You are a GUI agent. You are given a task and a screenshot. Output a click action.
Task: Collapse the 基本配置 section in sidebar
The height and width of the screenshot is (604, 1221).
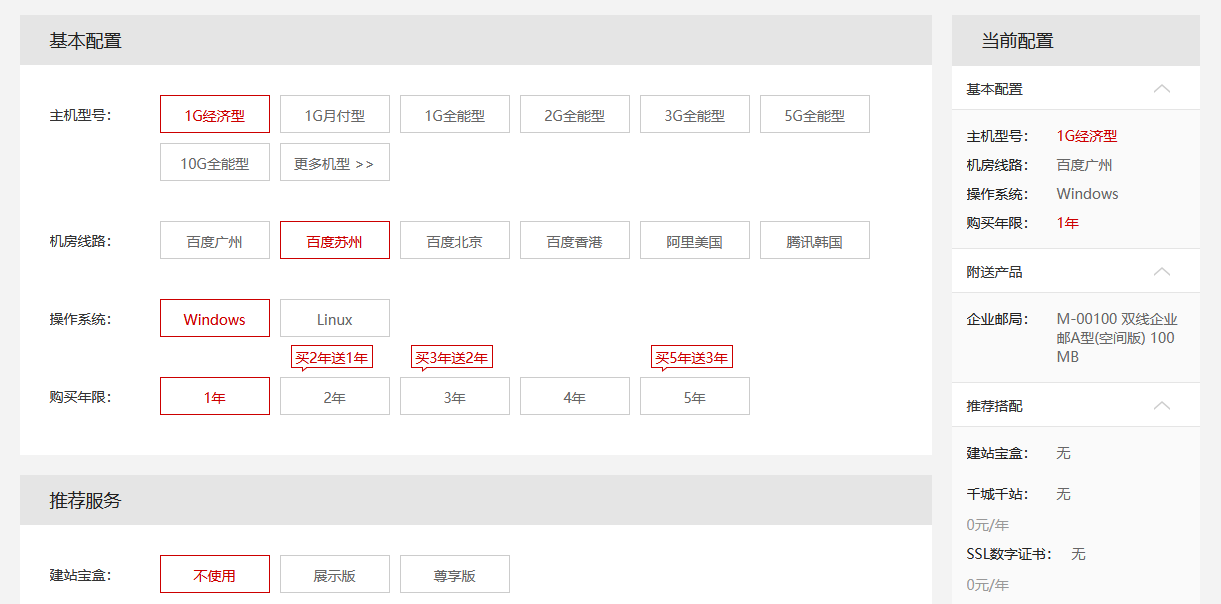coord(1161,89)
